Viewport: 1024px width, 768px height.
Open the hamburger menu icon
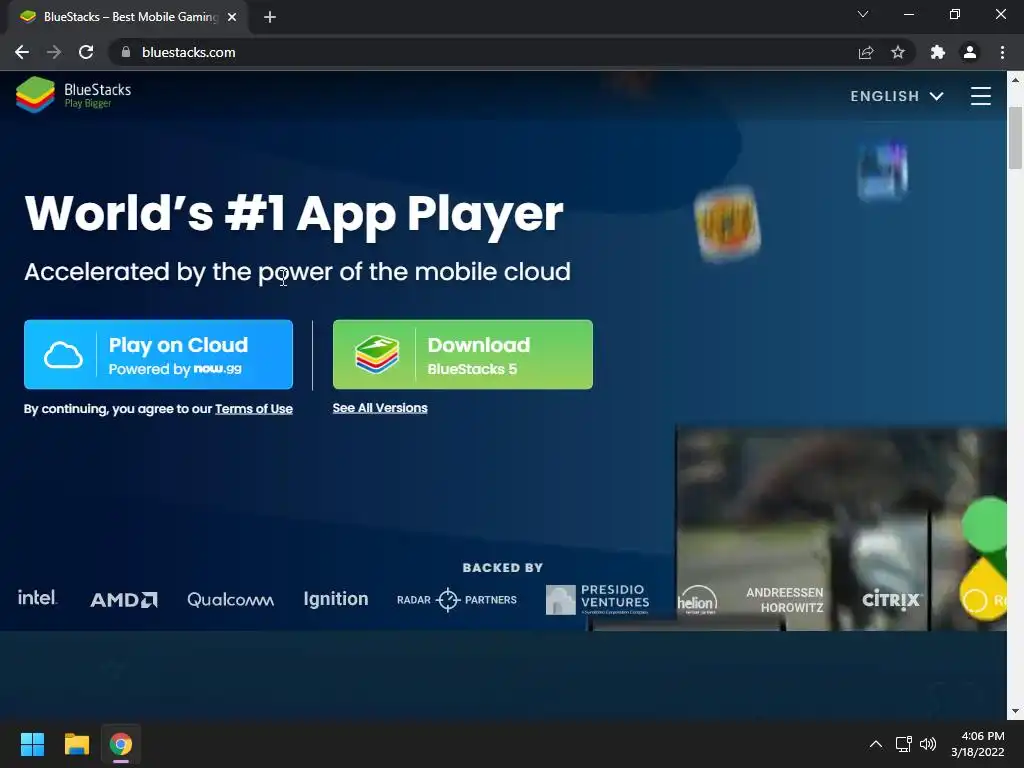click(x=980, y=96)
